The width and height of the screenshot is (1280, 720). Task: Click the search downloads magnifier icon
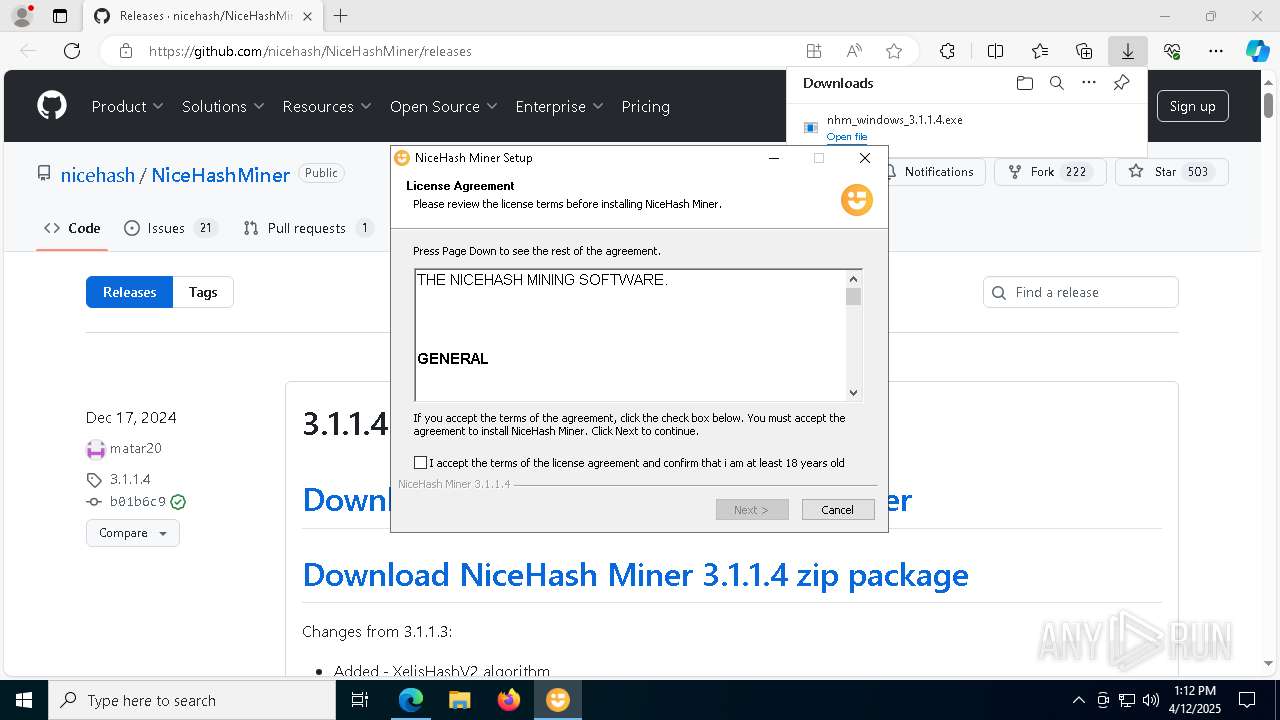tap(1056, 83)
